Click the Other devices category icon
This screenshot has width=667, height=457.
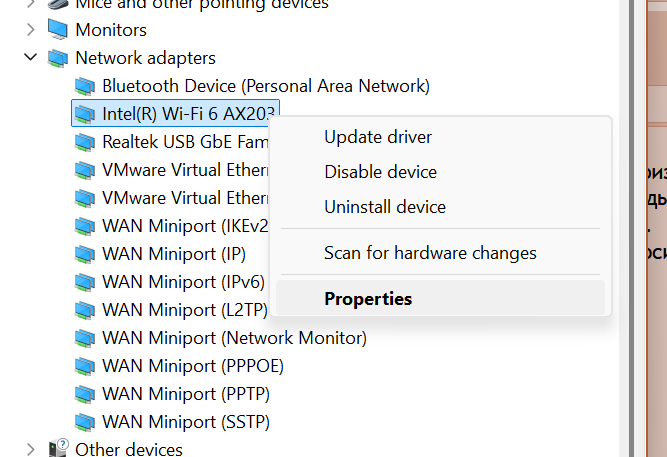coord(58,448)
